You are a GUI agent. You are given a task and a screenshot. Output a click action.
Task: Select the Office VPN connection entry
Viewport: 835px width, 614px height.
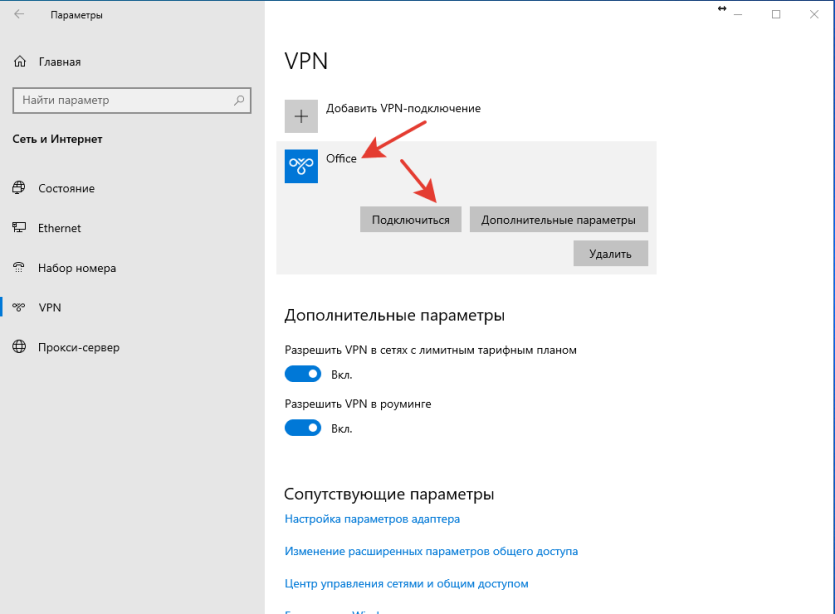(341, 159)
